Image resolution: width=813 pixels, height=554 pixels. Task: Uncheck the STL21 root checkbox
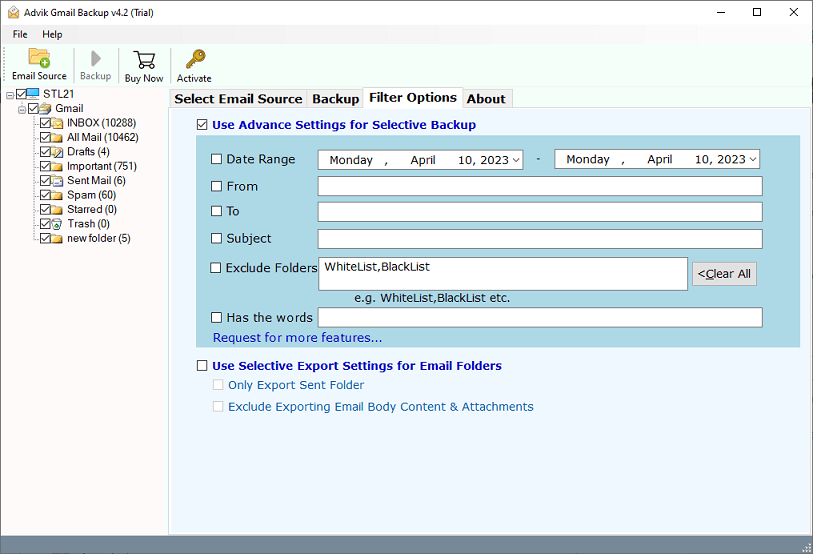point(21,94)
